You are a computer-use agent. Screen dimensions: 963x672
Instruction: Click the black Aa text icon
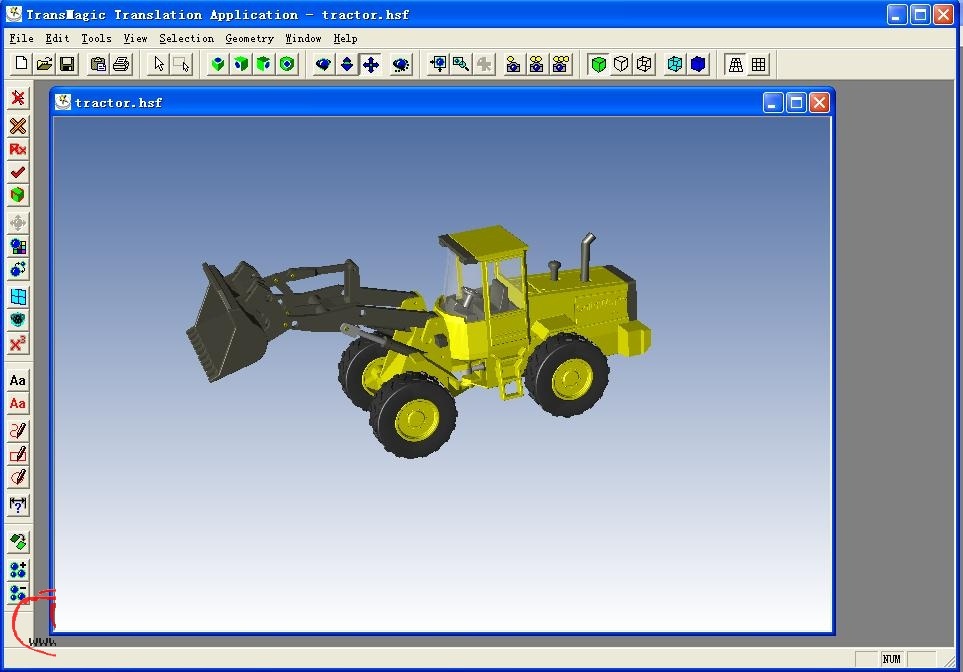pos(18,380)
